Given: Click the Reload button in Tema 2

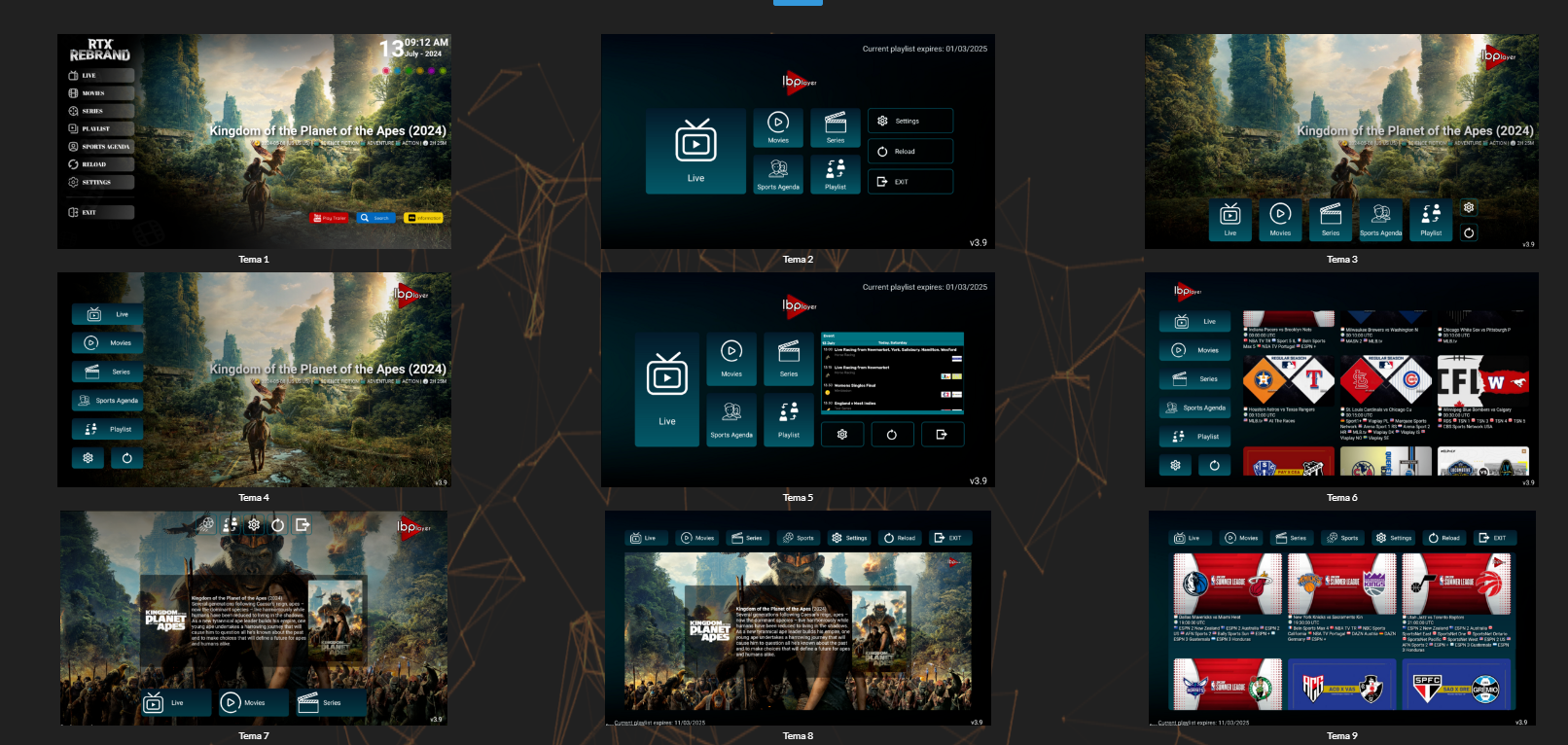Looking at the screenshot, I should pos(909,152).
